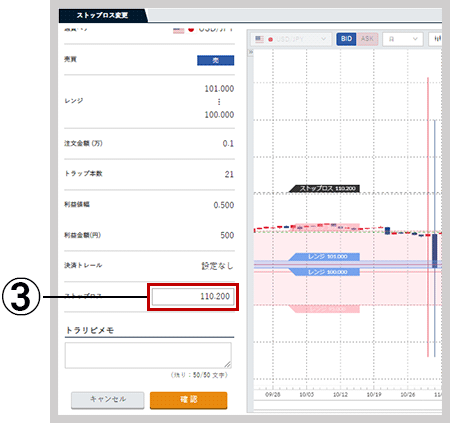The width and height of the screenshot is (450, 423).
Task: Collapse the chart side panel arrow
Action: pyautogui.click(x=250, y=52)
